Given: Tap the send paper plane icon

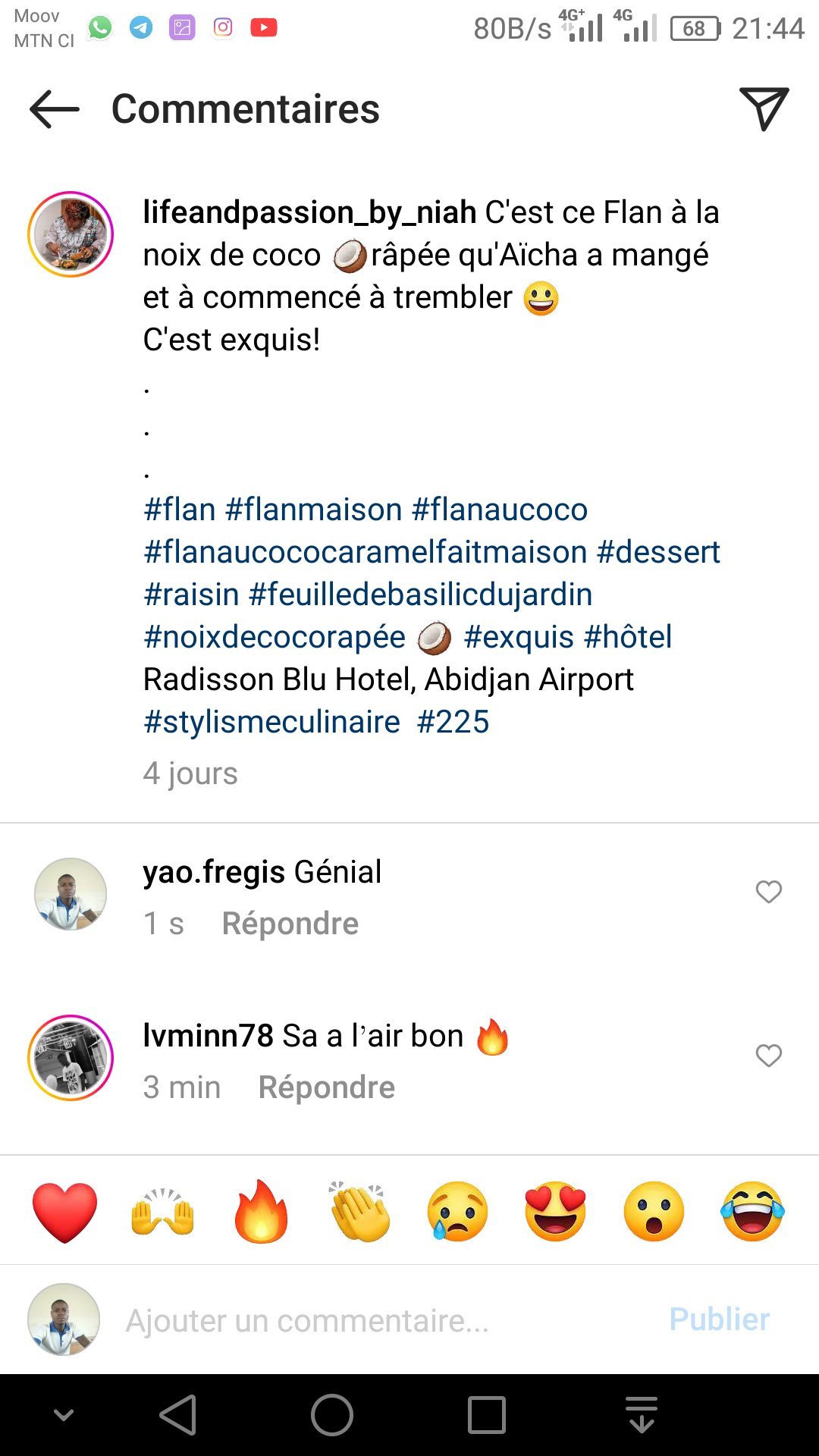Looking at the screenshot, I should (764, 109).
